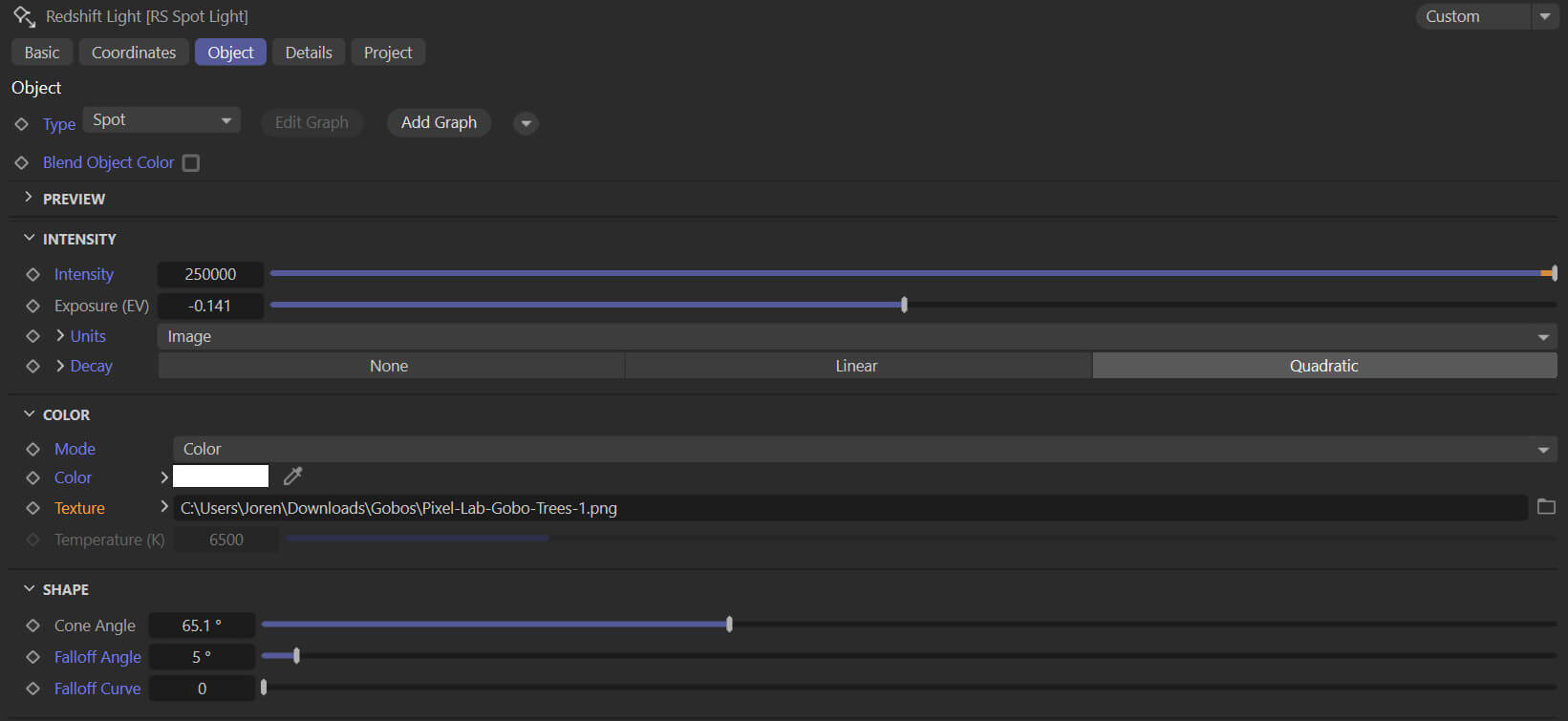
Task: Collapse the COLOR section
Action: (x=29, y=414)
